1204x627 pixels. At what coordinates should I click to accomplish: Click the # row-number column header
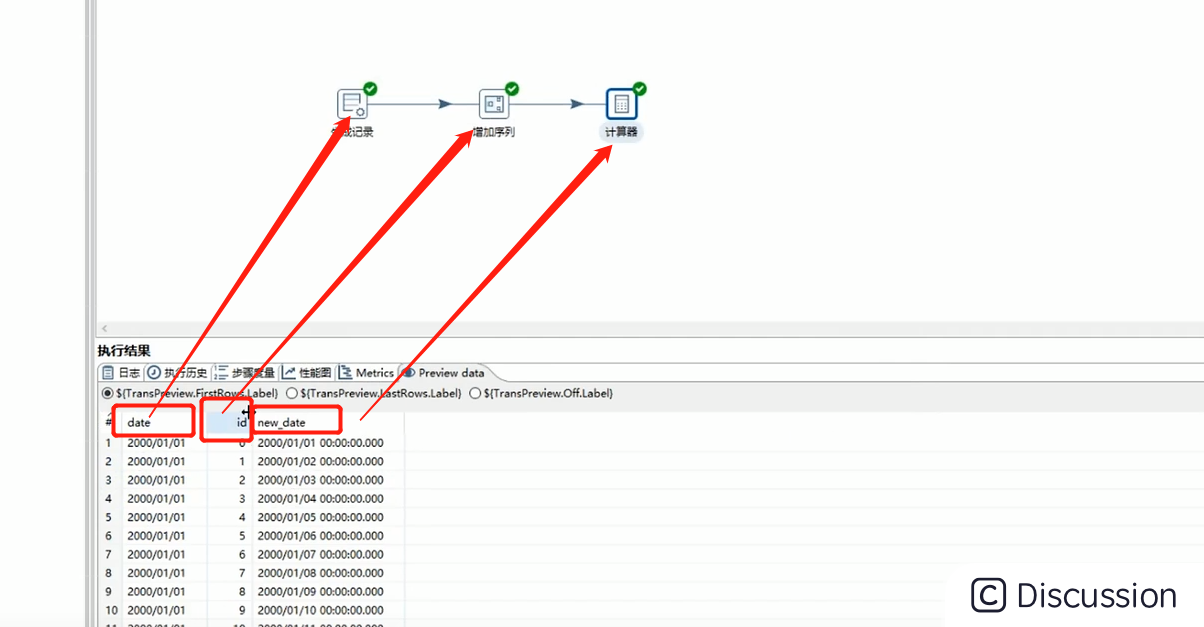point(109,423)
